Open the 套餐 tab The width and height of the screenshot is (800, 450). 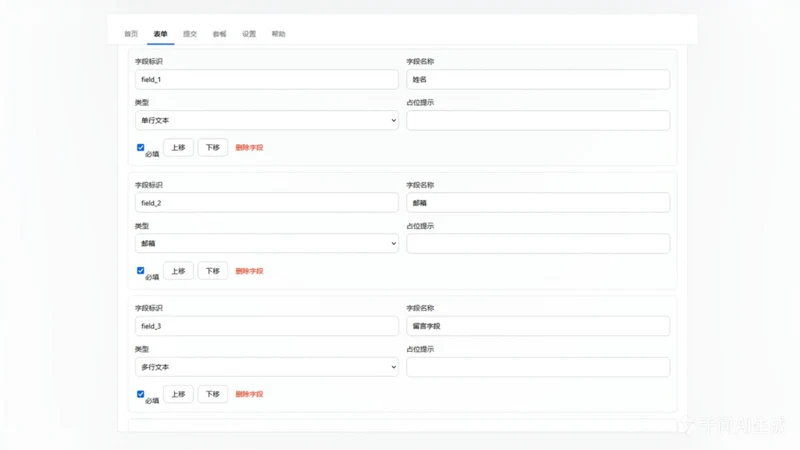219,34
